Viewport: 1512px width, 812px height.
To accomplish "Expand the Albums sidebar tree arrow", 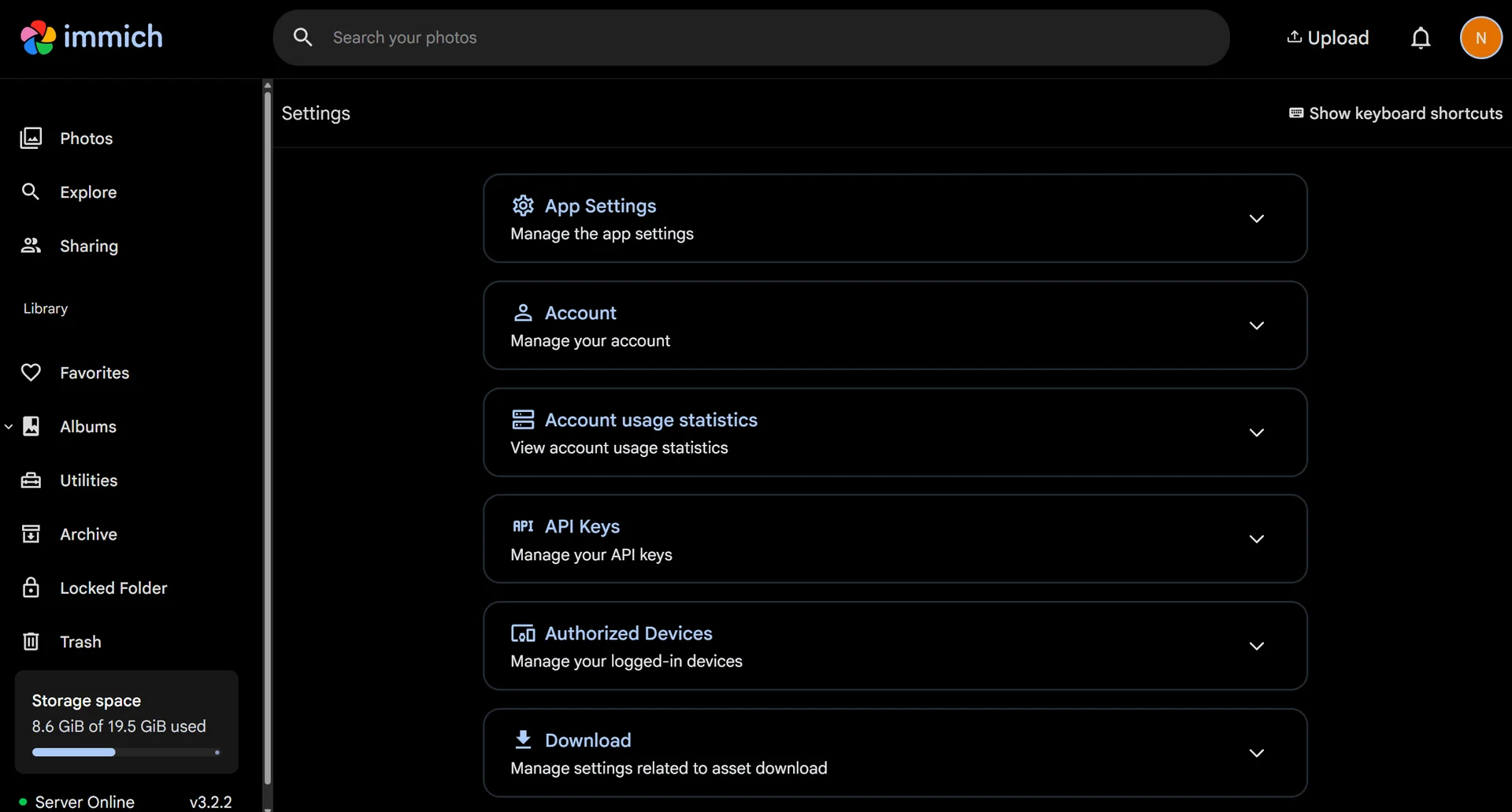I will [x=9, y=427].
